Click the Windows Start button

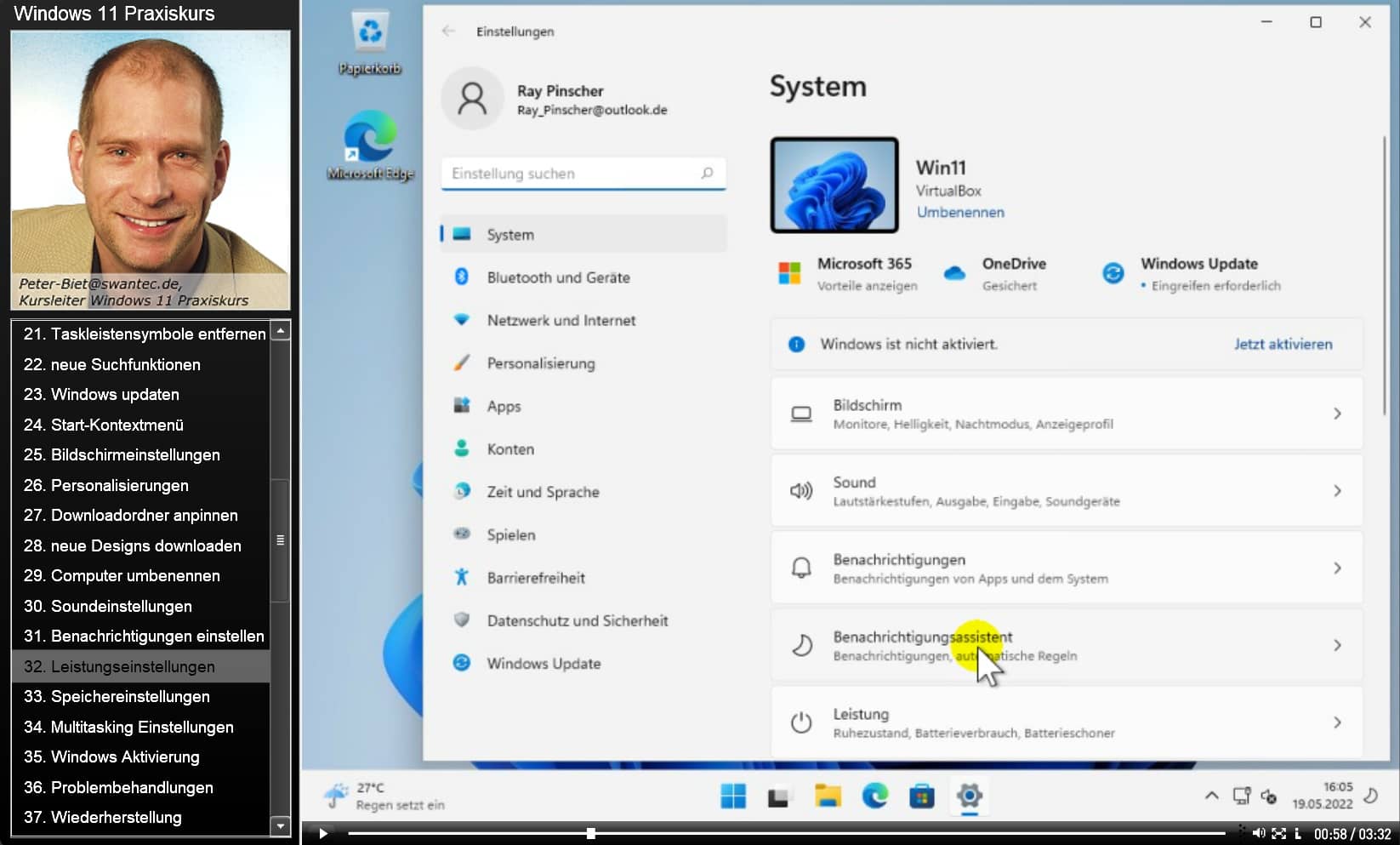pos(732,796)
